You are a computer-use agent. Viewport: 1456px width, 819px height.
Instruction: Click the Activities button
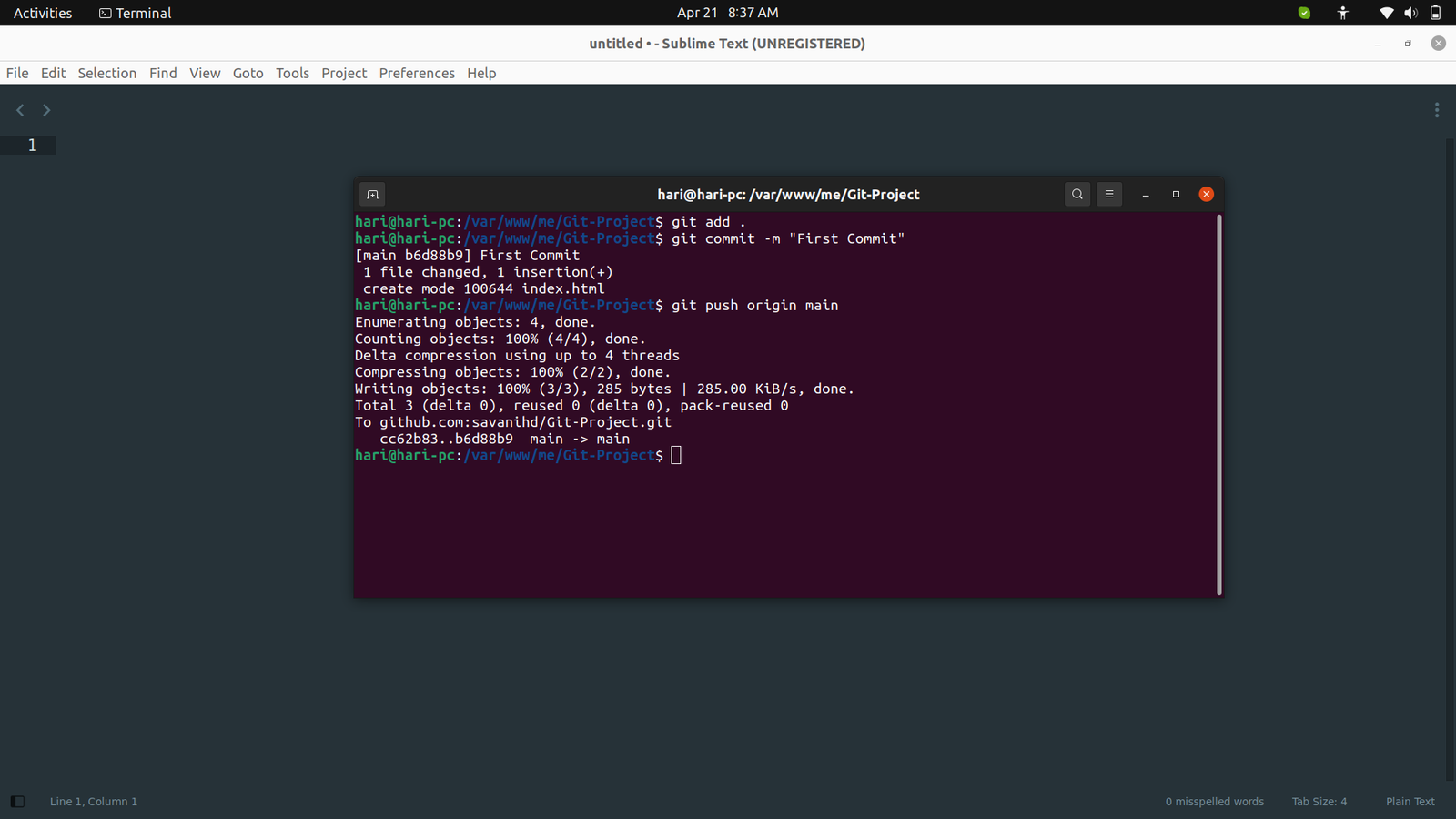43,13
